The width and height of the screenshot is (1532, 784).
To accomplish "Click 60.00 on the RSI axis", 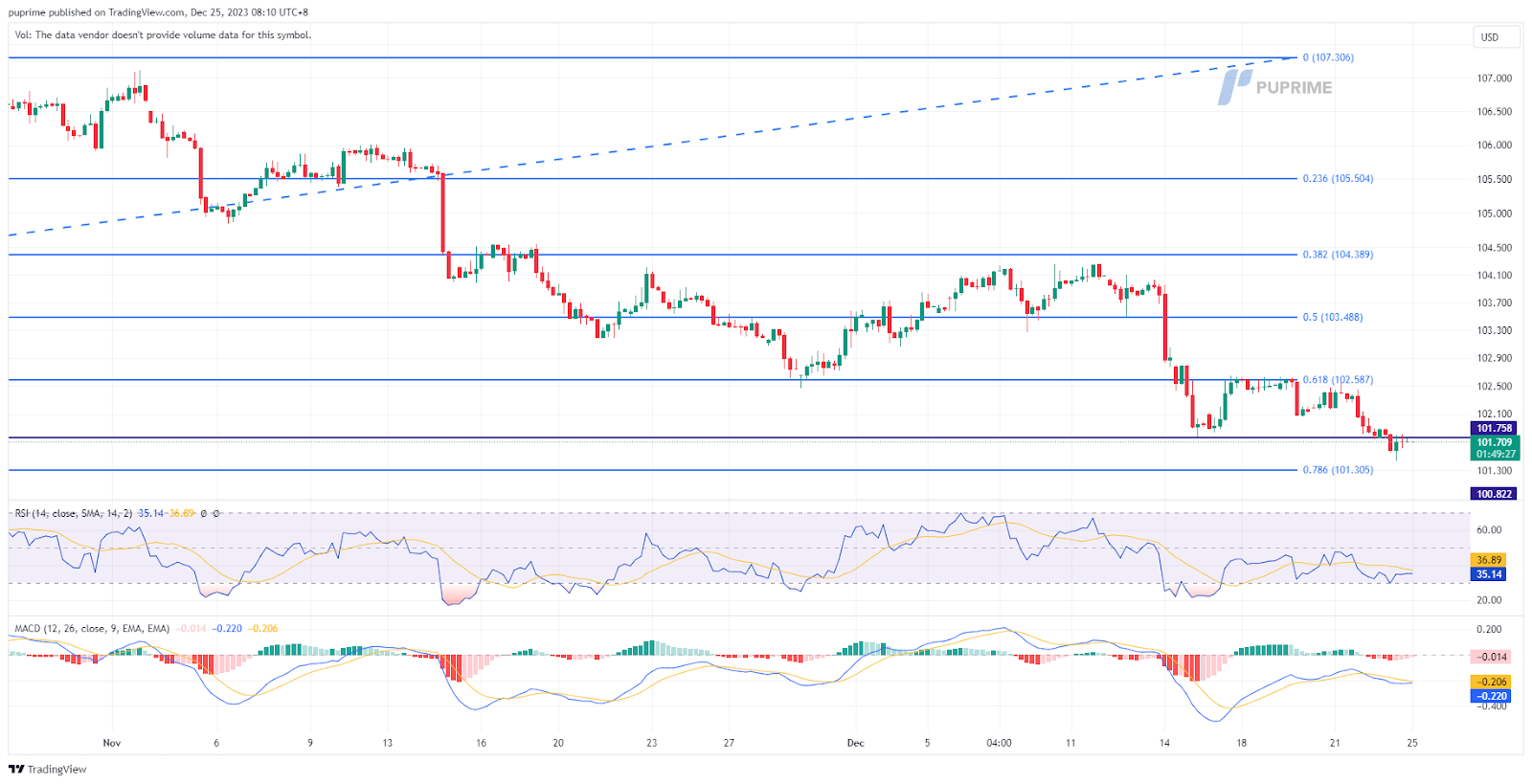I will coord(1489,529).
